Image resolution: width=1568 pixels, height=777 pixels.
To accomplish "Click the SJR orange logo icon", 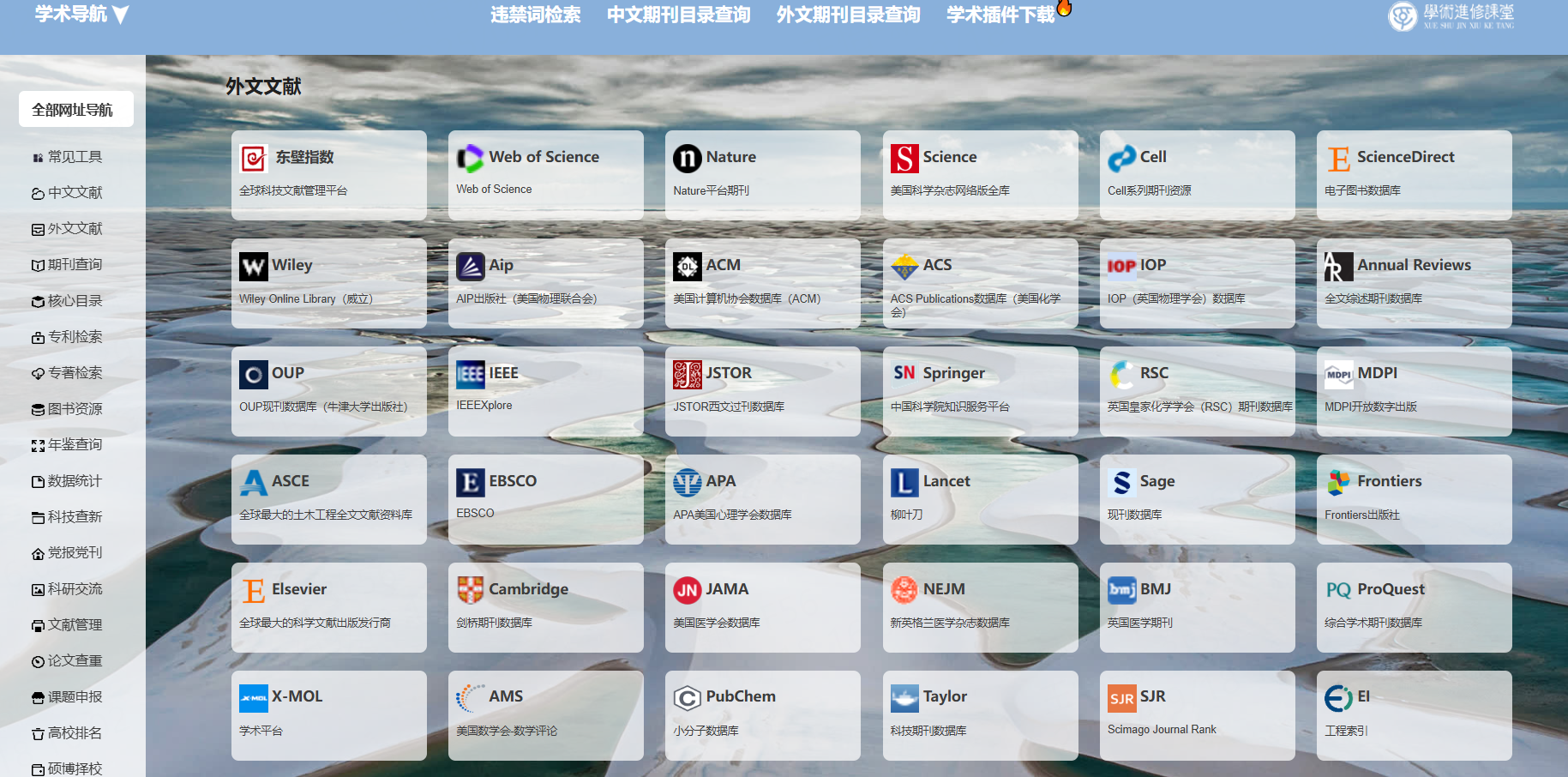I will 1121,699.
